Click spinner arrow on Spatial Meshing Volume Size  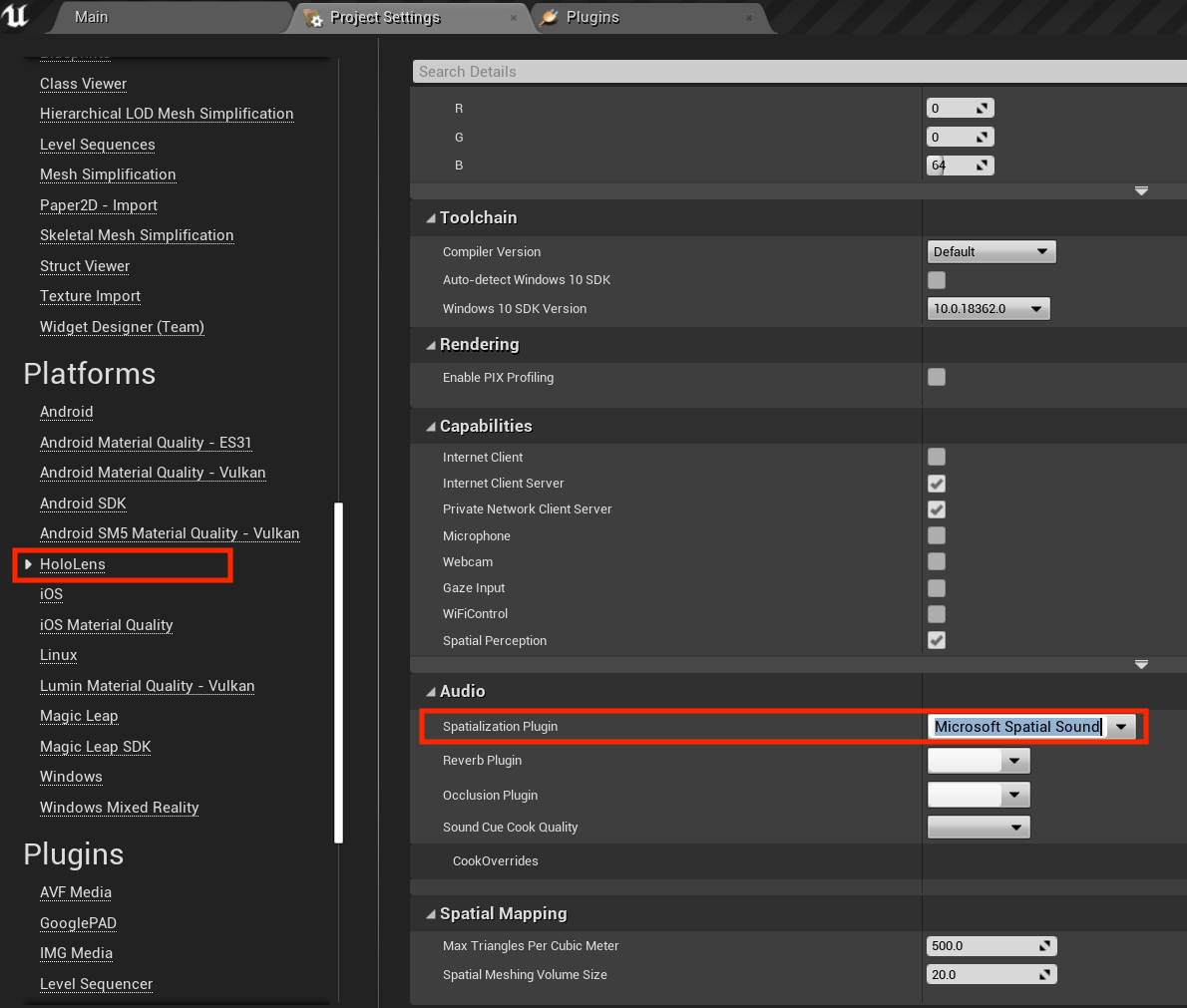pos(1044,975)
